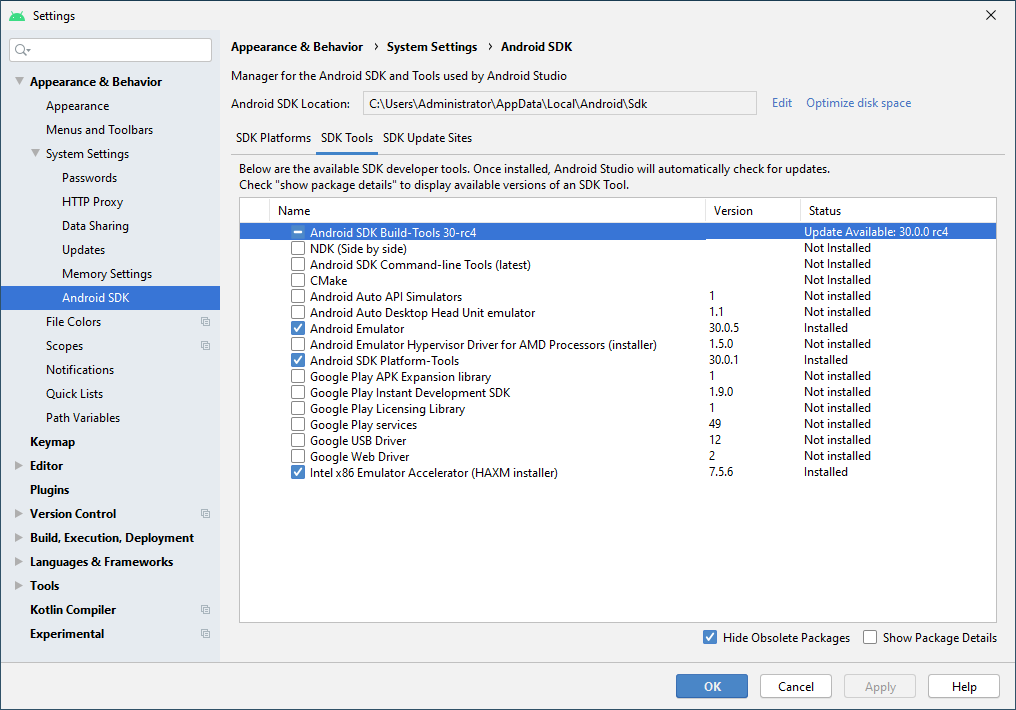
Task: Open the Appearance settings page
Action: point(77,106)
